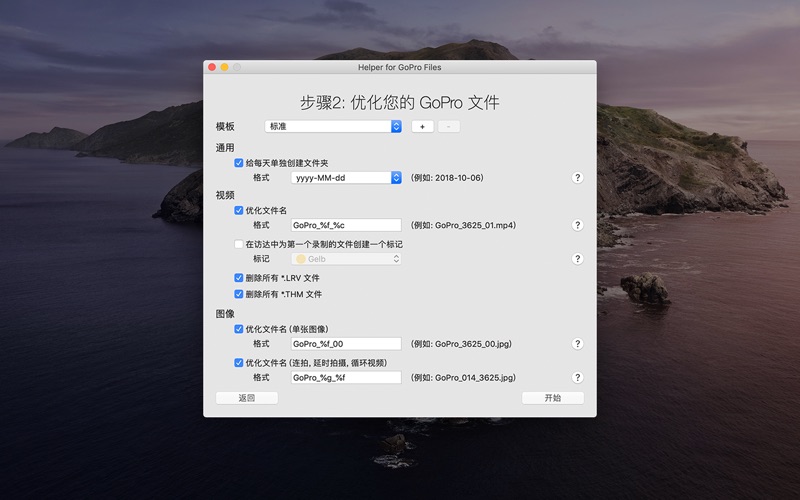Click the 通用 section label
The image size is (800, 500).
point(225,148)
